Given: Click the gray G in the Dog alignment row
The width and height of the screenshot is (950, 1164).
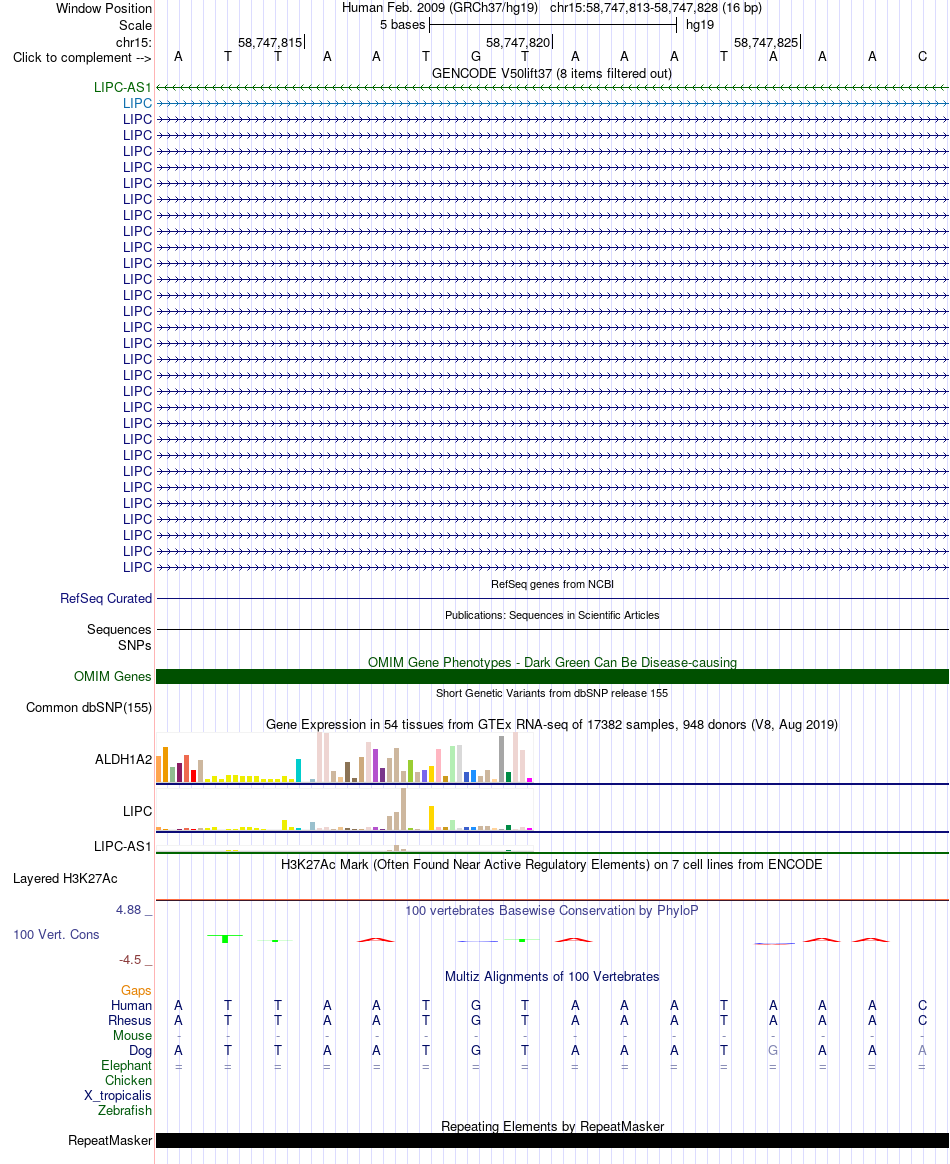Looking at the screenshot, I should point(773,1050).
